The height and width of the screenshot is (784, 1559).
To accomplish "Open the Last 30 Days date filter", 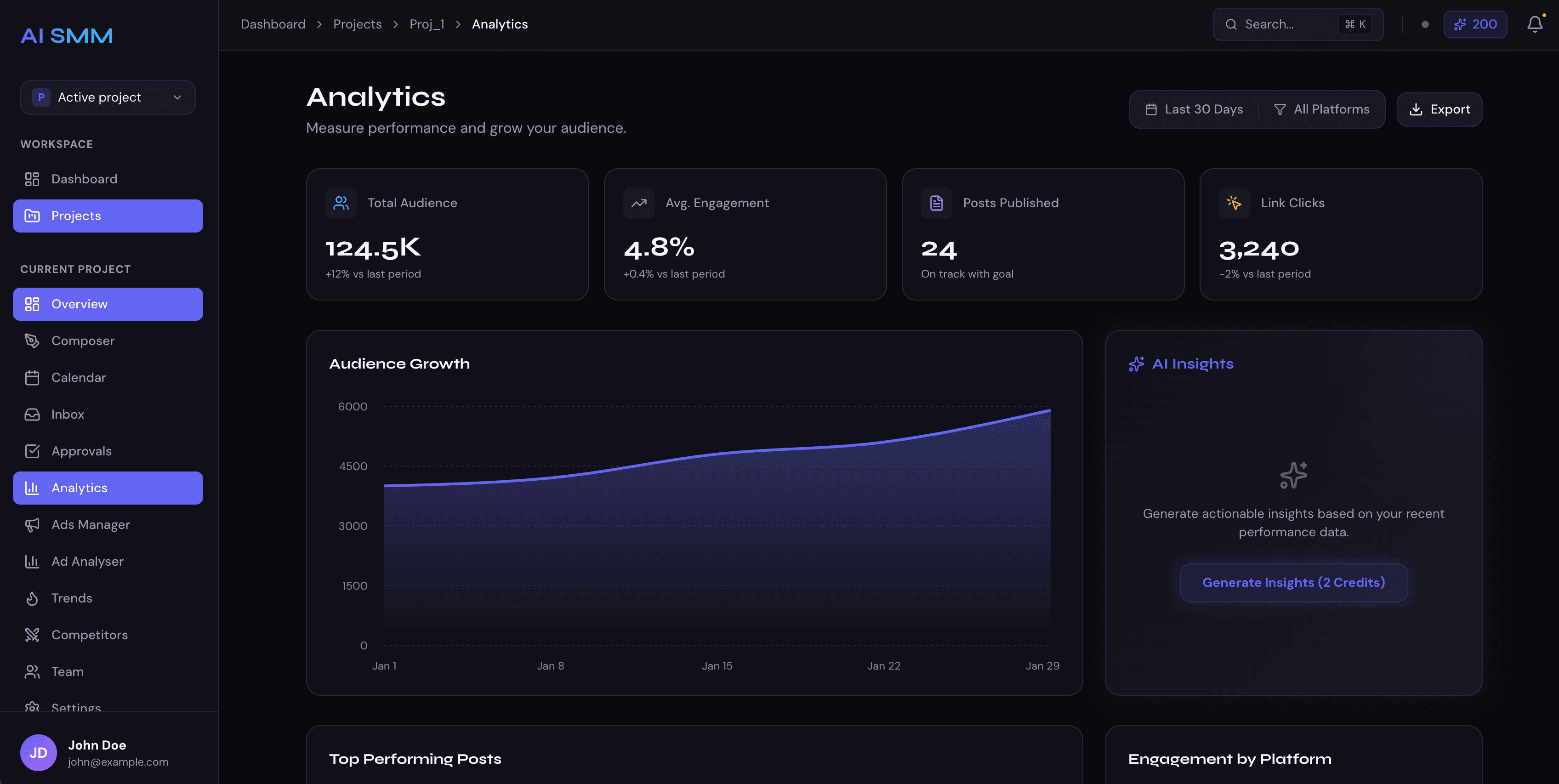I will (1194, 109).
